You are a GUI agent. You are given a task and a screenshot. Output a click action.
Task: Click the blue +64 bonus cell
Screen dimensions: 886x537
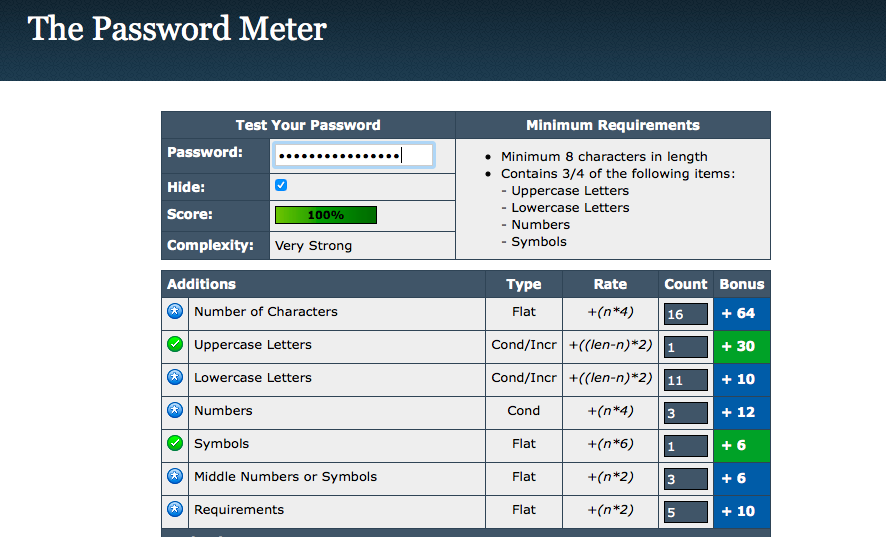click(742, 314)
